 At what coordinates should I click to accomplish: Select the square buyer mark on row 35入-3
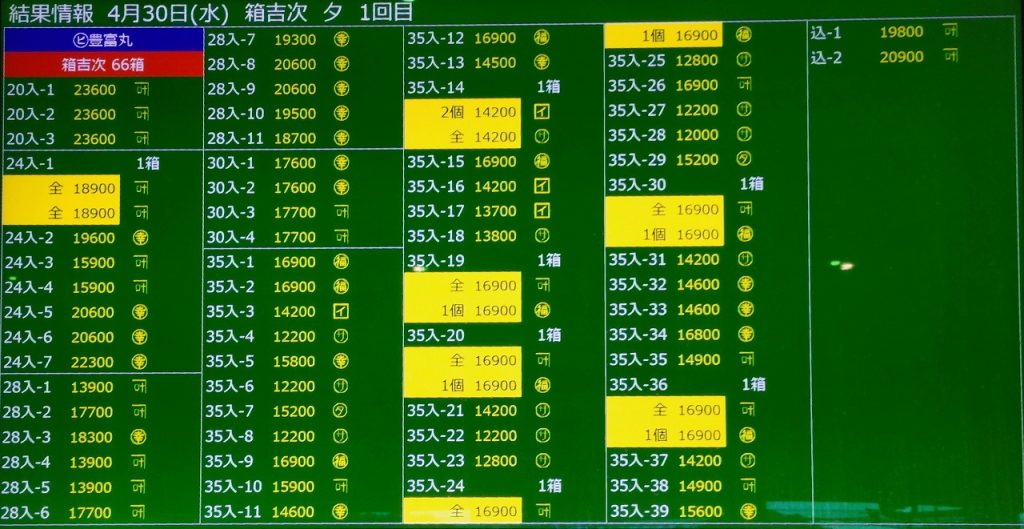pyautogui.click(x=341, y=311)
